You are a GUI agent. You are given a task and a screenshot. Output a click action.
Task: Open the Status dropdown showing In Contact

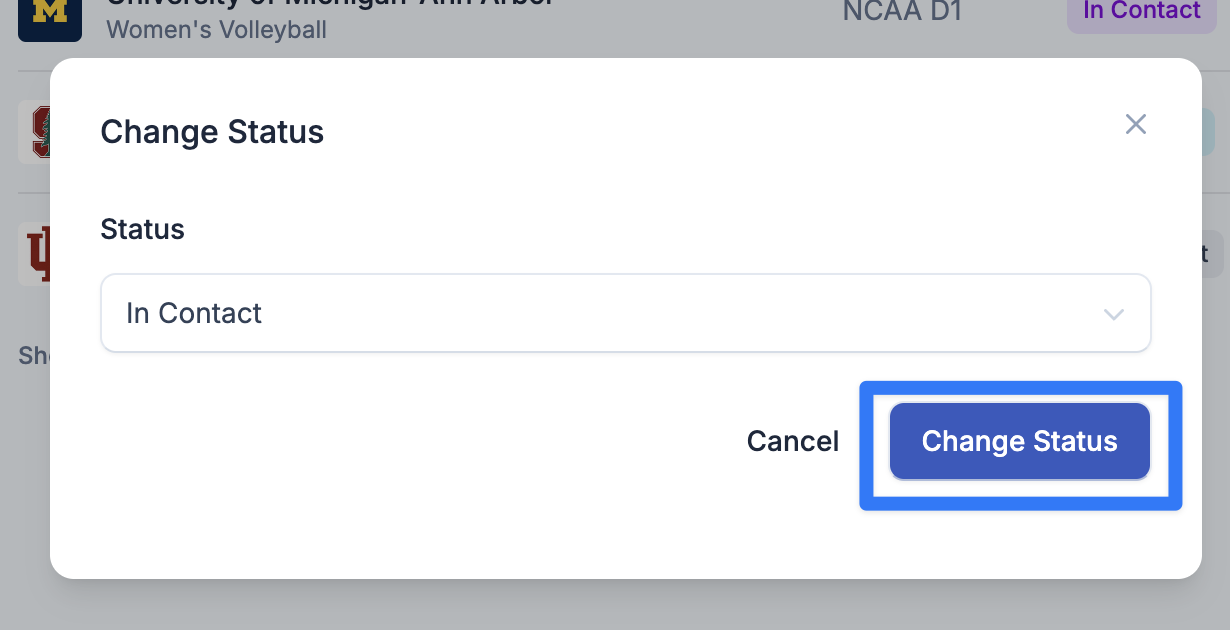pyautogui.click(x=626, y=313)
